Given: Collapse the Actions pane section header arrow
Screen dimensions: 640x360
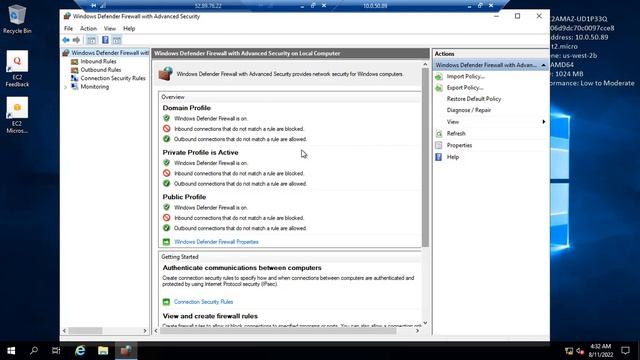Looking at the screenshot, I should [x=543, y=65].
